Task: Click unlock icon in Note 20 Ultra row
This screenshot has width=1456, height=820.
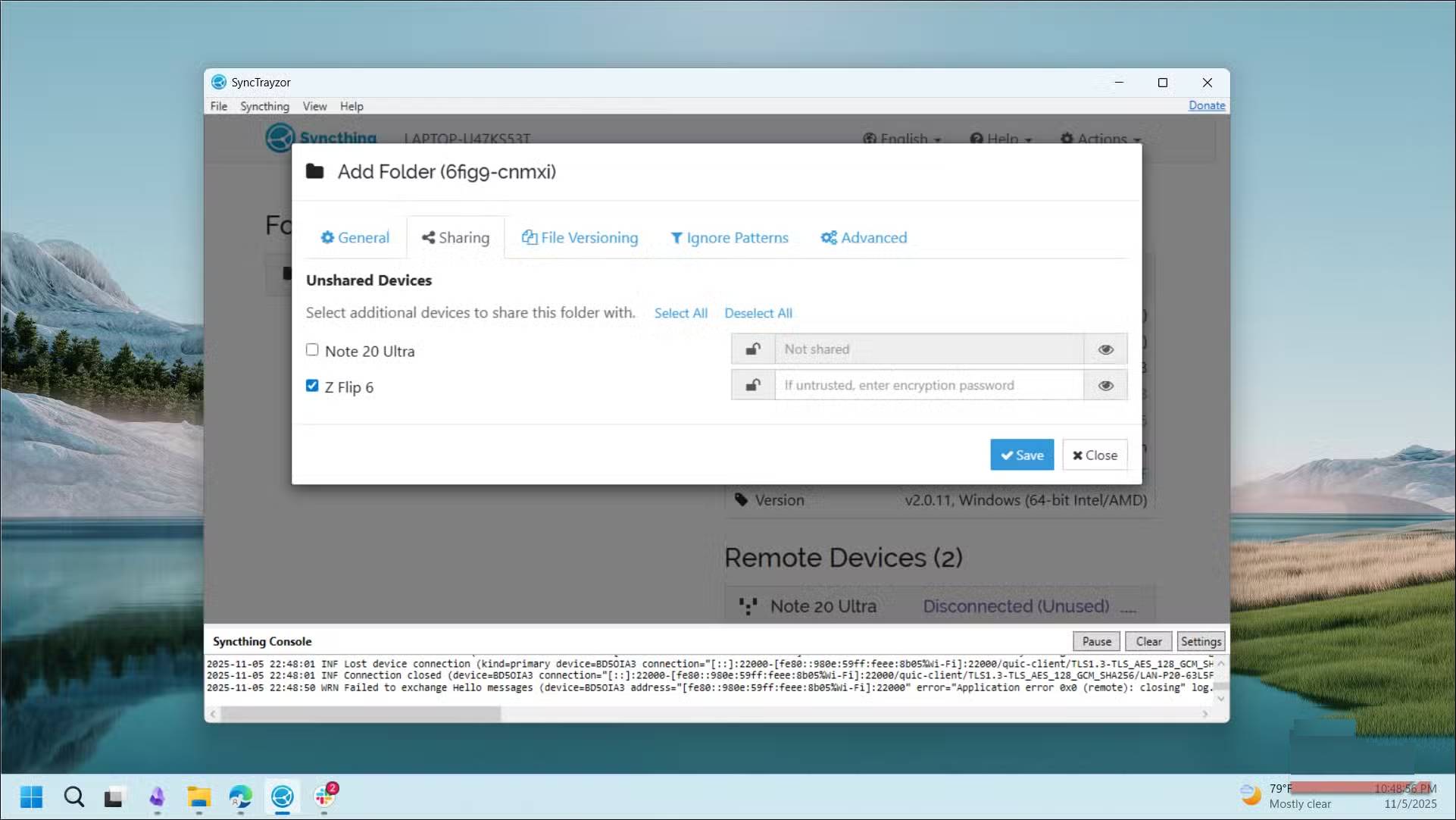Action: pos(752,349)
